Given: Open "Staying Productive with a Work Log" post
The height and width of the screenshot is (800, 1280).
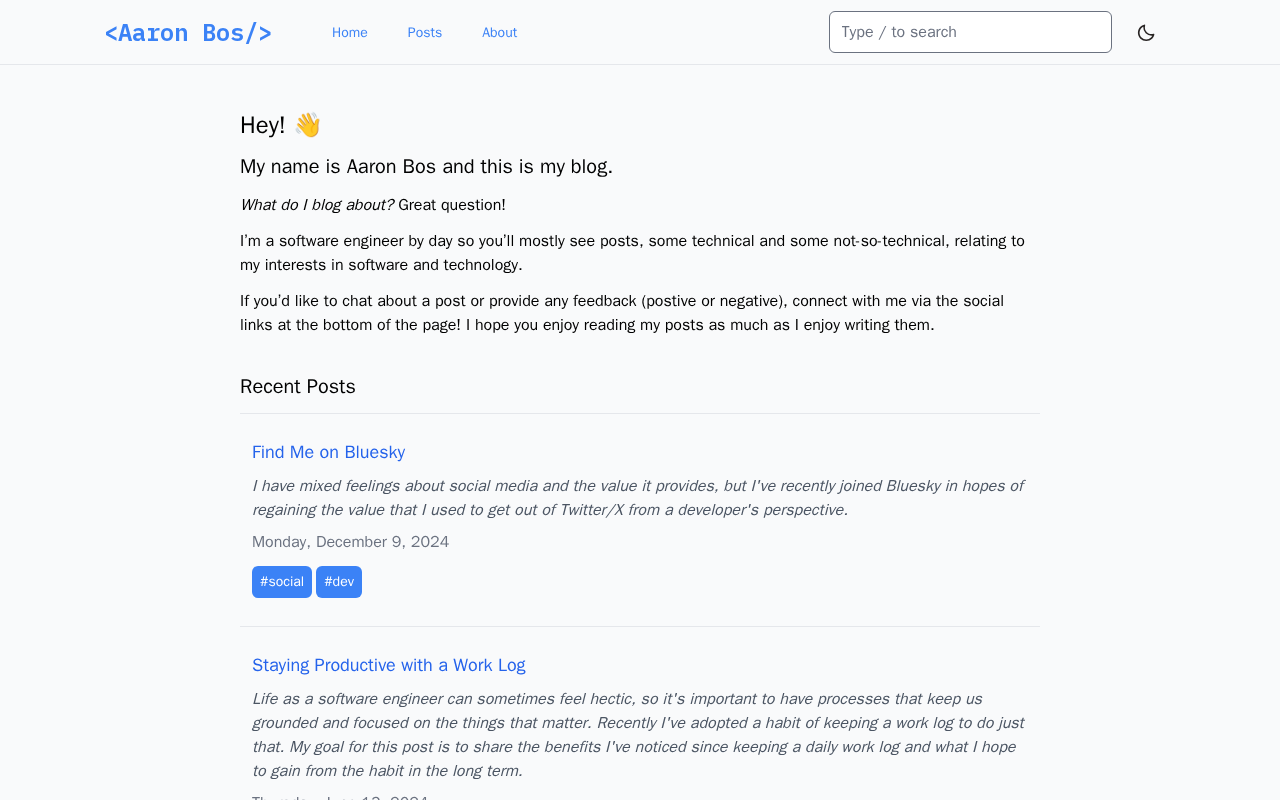Looking at the screenshot, I should point(389,665).
